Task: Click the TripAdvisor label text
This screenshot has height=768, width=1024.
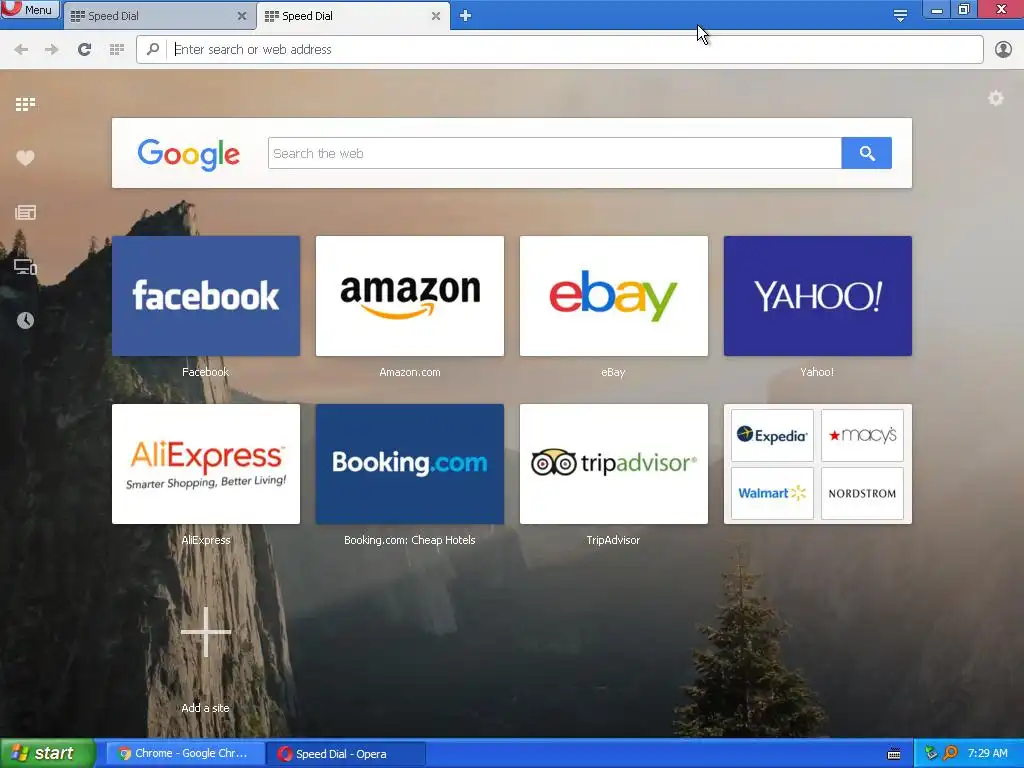Action: 613,540
